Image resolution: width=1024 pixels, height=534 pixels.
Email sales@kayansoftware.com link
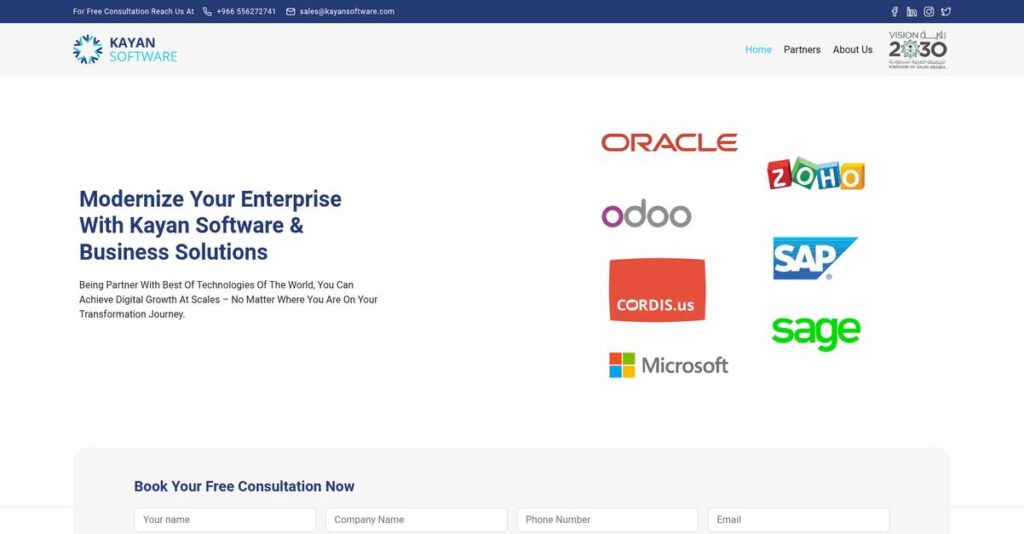(x=347, y=12)
